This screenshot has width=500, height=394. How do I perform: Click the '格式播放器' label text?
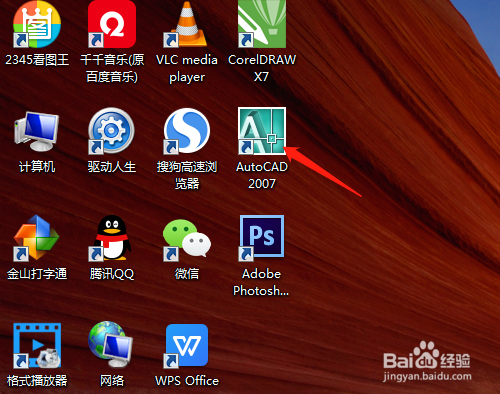tap(37, 381)
